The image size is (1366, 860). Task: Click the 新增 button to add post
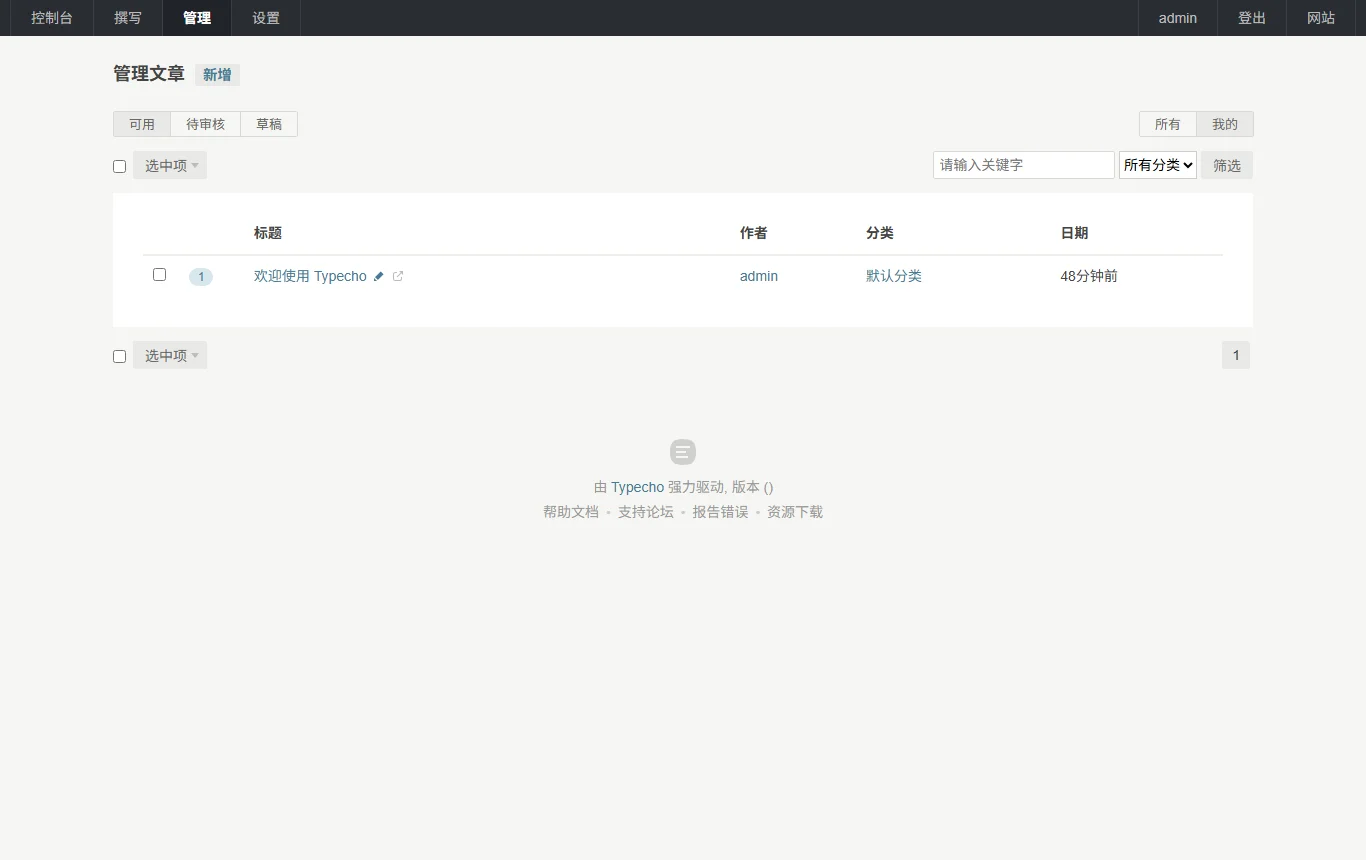[217, 75]
